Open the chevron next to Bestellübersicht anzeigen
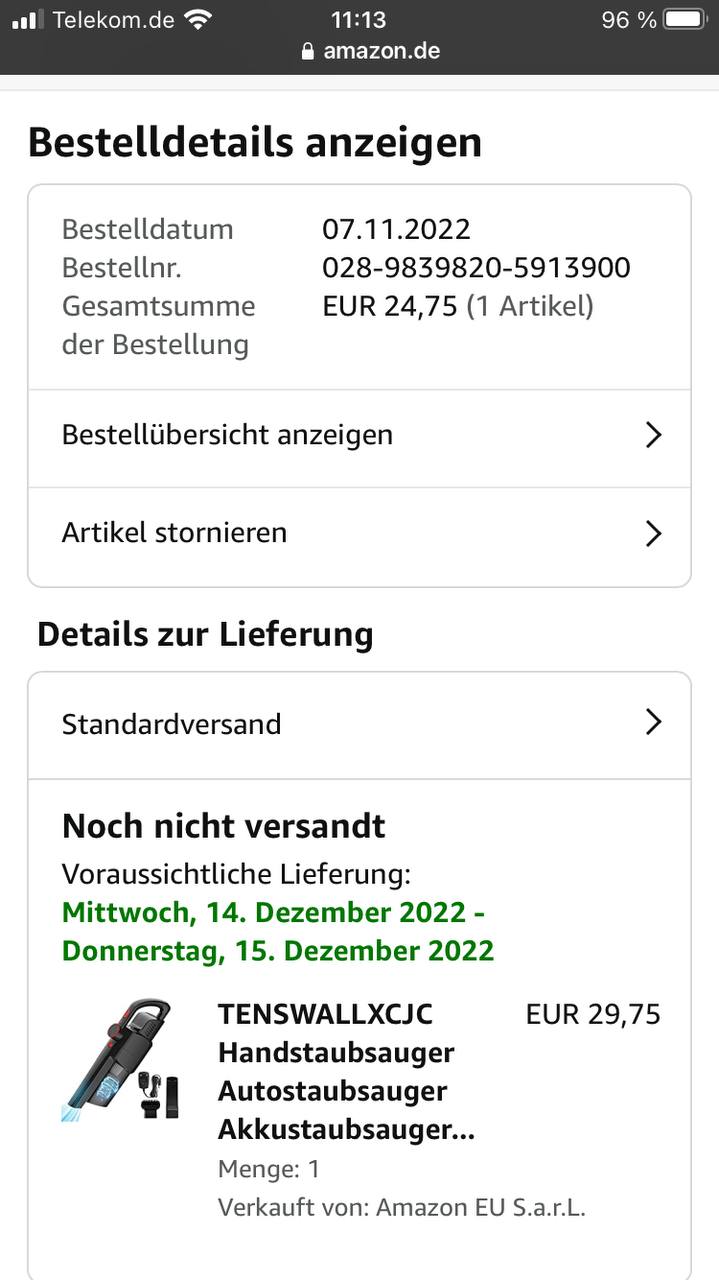The width and height of the screenshot is (719, 1280). click(x=653, y=435)
